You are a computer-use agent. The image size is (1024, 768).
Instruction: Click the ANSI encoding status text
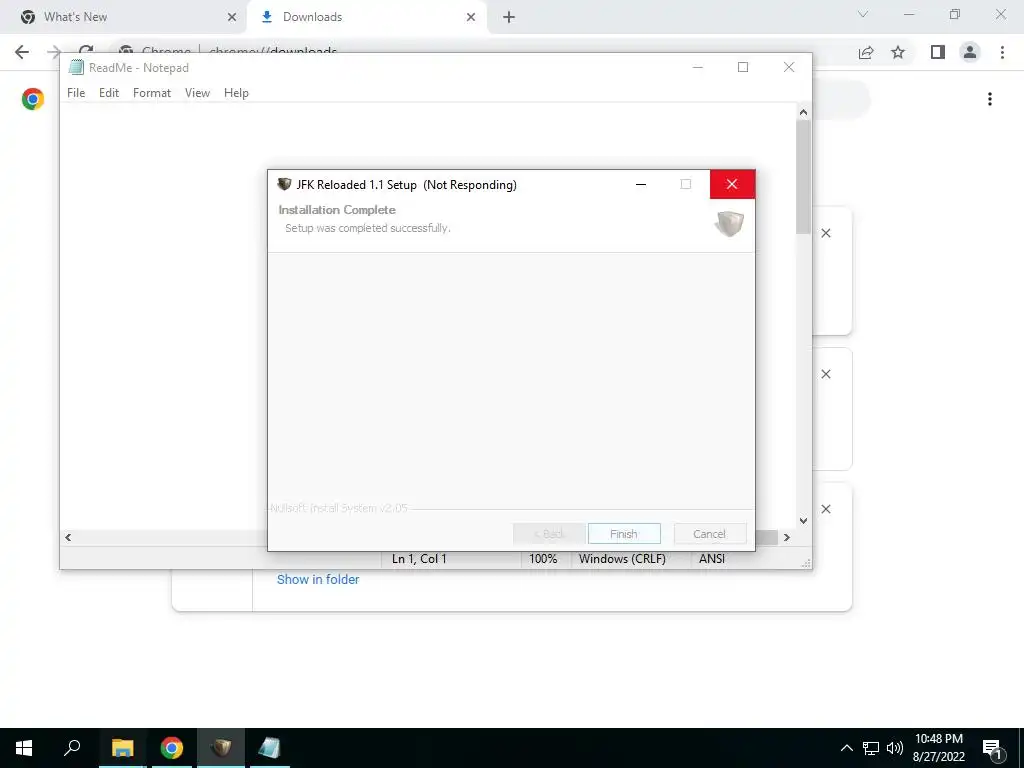coord(712,559)
